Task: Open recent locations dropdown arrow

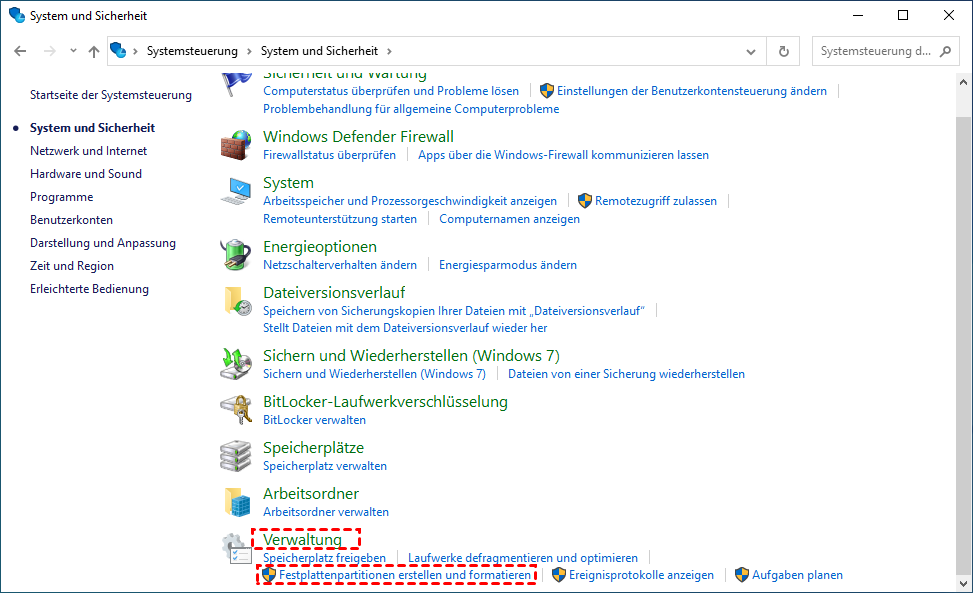Action: coord(73,51)
